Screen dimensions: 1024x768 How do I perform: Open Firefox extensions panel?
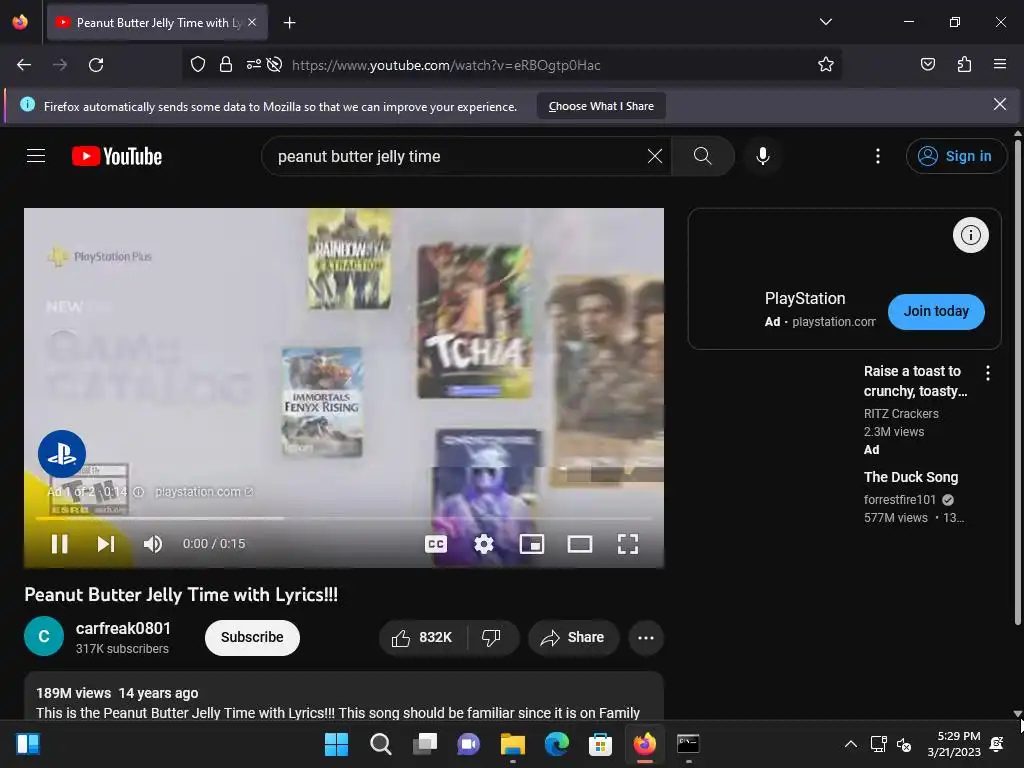click(964, 64)
